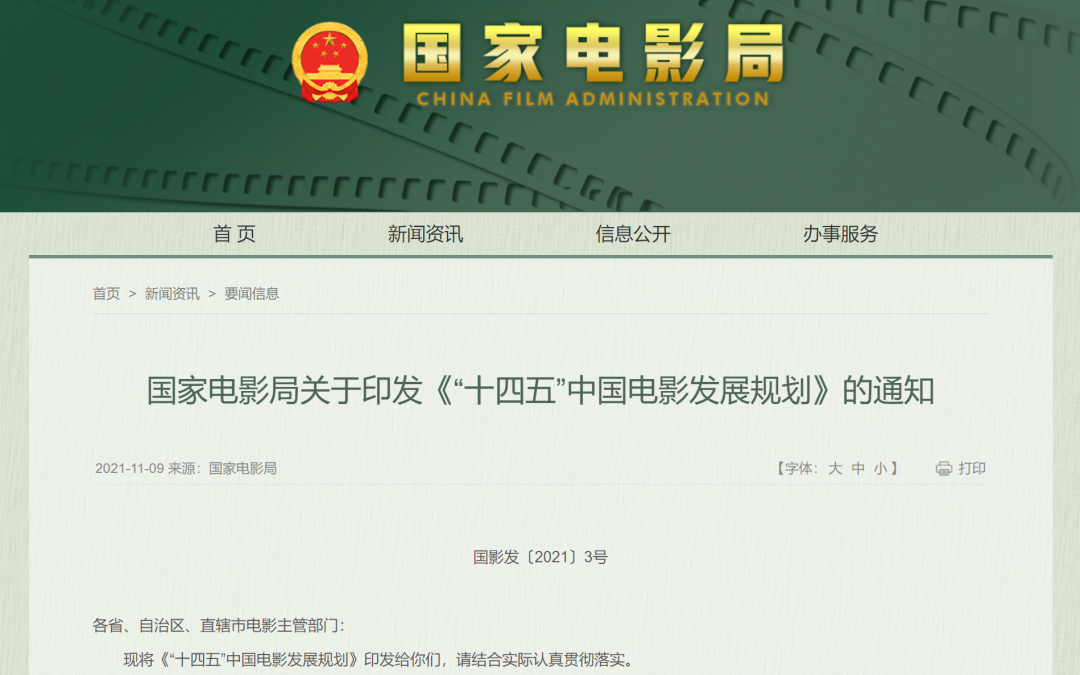Select the article headline about “十四五”中国电影发展规划
Viewport: 1080px width, 675px height.
pos(540,391)
